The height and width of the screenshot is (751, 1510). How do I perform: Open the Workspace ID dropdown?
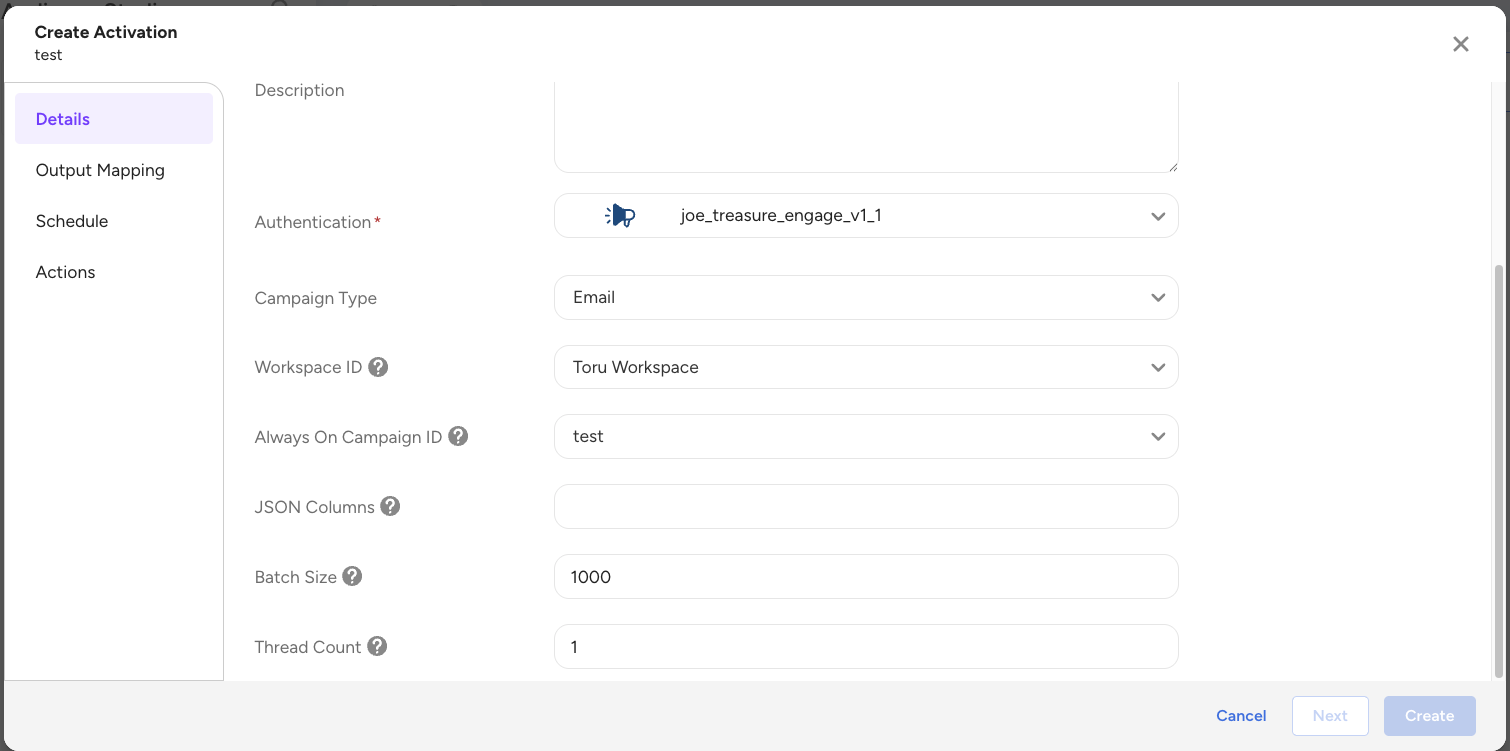click(x=1157, y=367)
